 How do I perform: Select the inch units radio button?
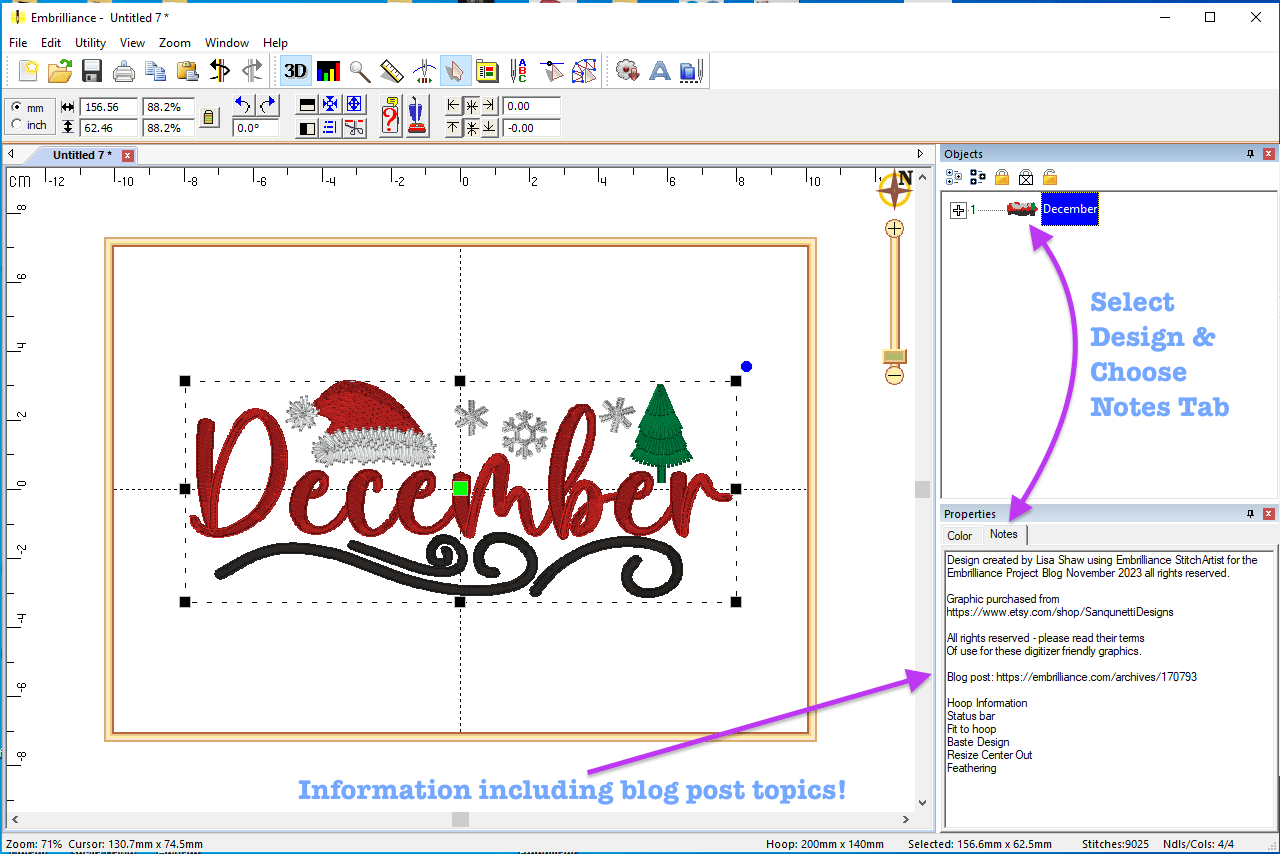16,124
